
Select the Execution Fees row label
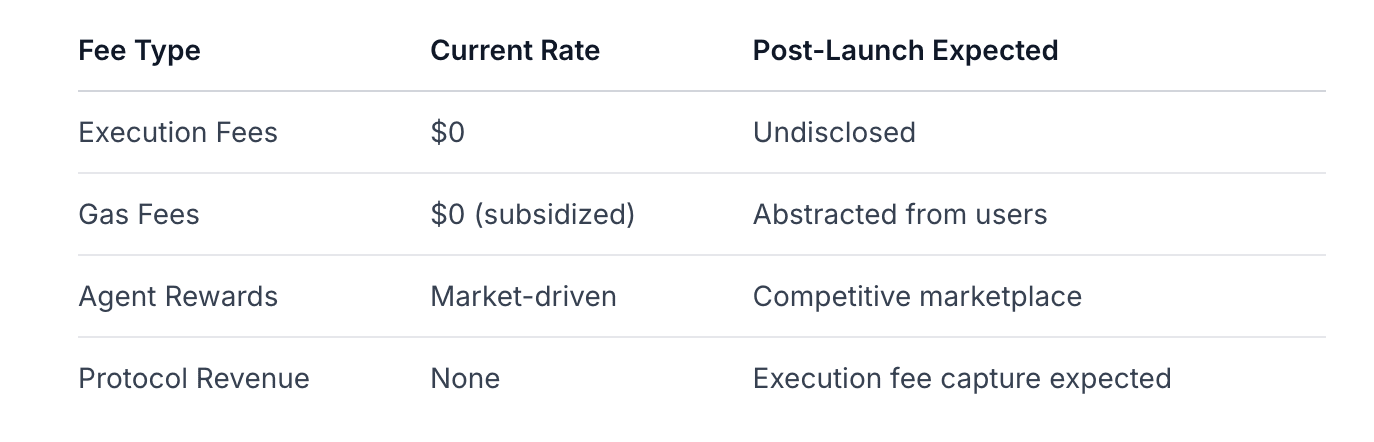178,132
